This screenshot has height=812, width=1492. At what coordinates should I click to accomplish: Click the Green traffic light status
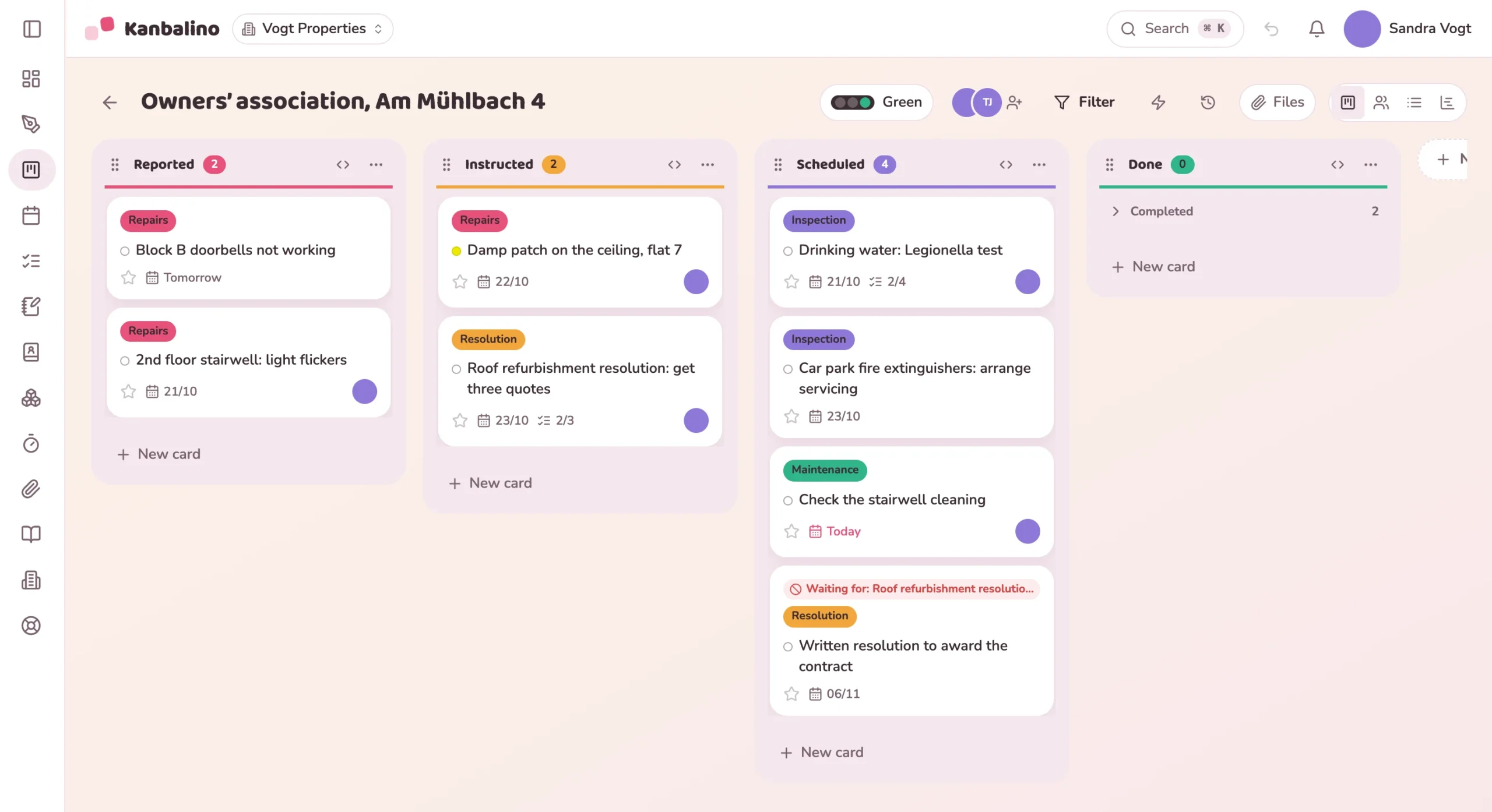tap(877, 103)
